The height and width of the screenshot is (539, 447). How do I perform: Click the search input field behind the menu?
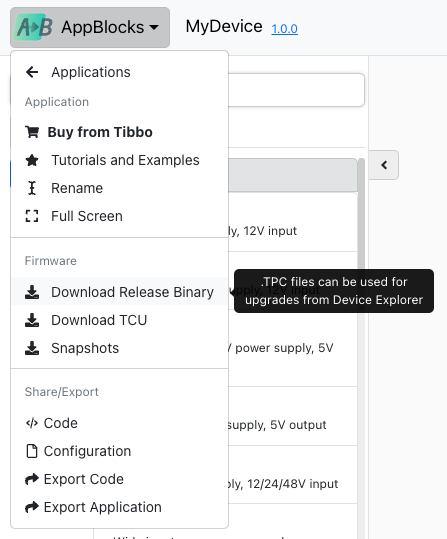click(296, 90)
